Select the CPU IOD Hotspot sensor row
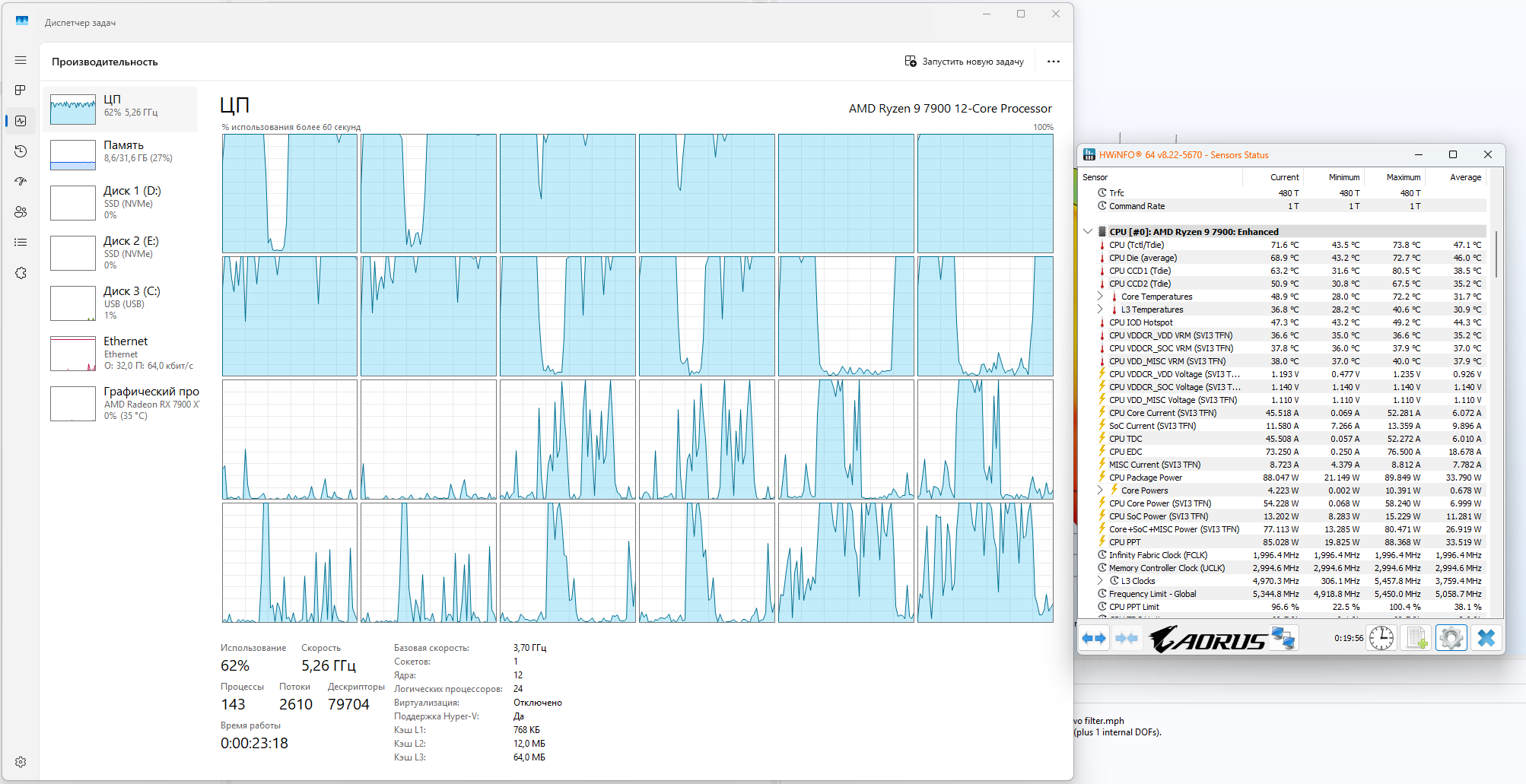Image resolution: width=1526 pixels, height=784 pixels. point(1283,322)
